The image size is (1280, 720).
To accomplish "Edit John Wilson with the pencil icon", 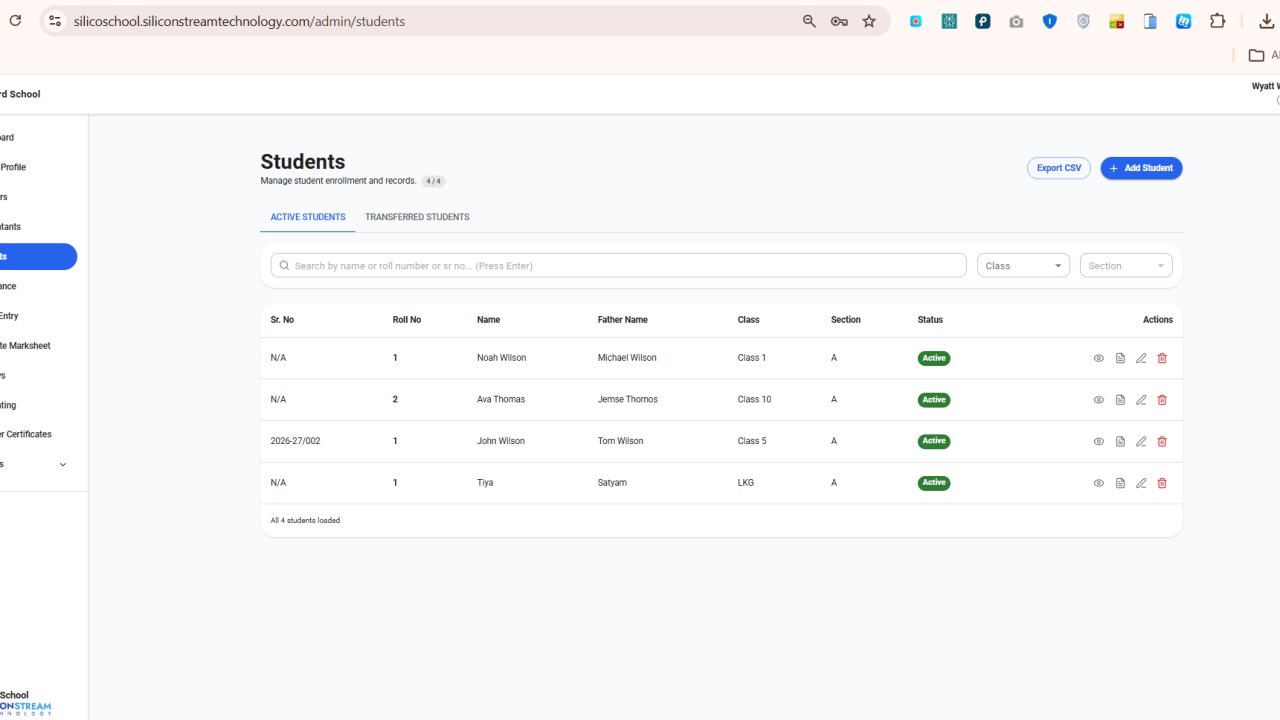I will 1141,441.
